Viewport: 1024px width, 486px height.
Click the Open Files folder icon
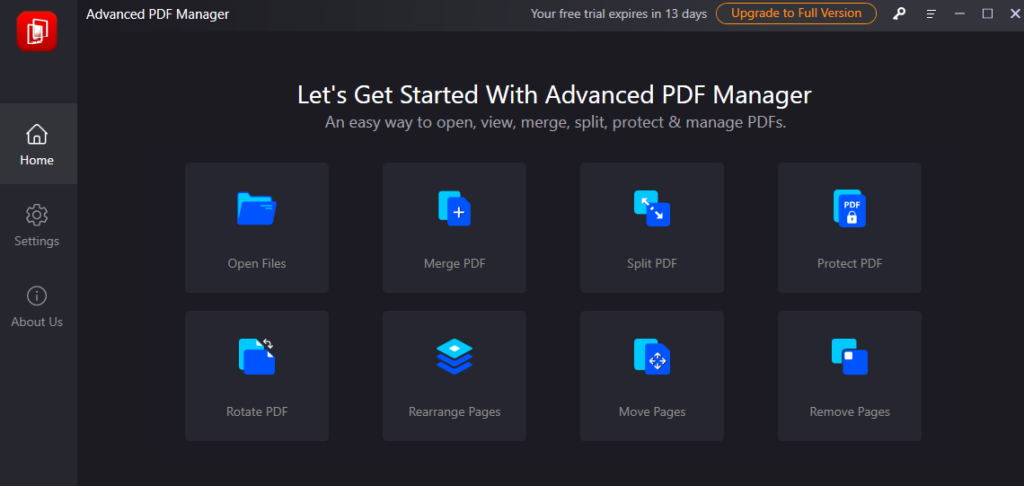[257, 208]
